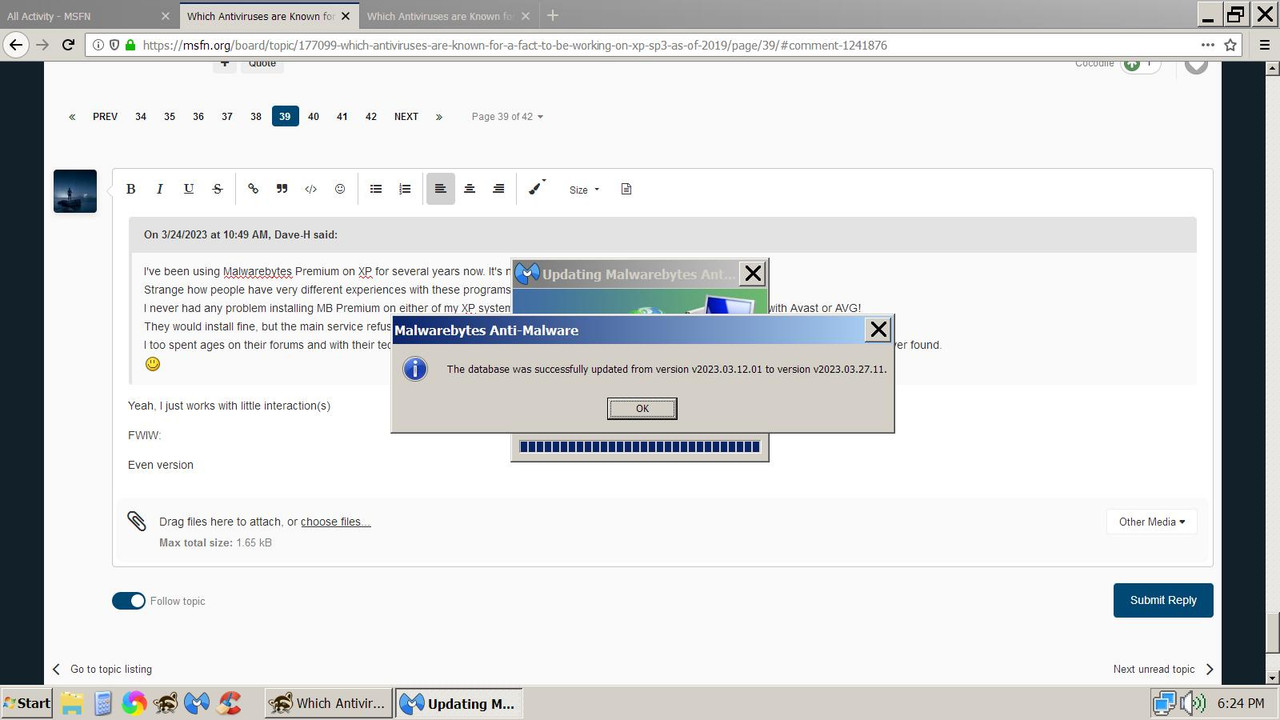
Task: Insert a bulleted list in the reply
Action: pyautogui.click(x=376, y=189)
